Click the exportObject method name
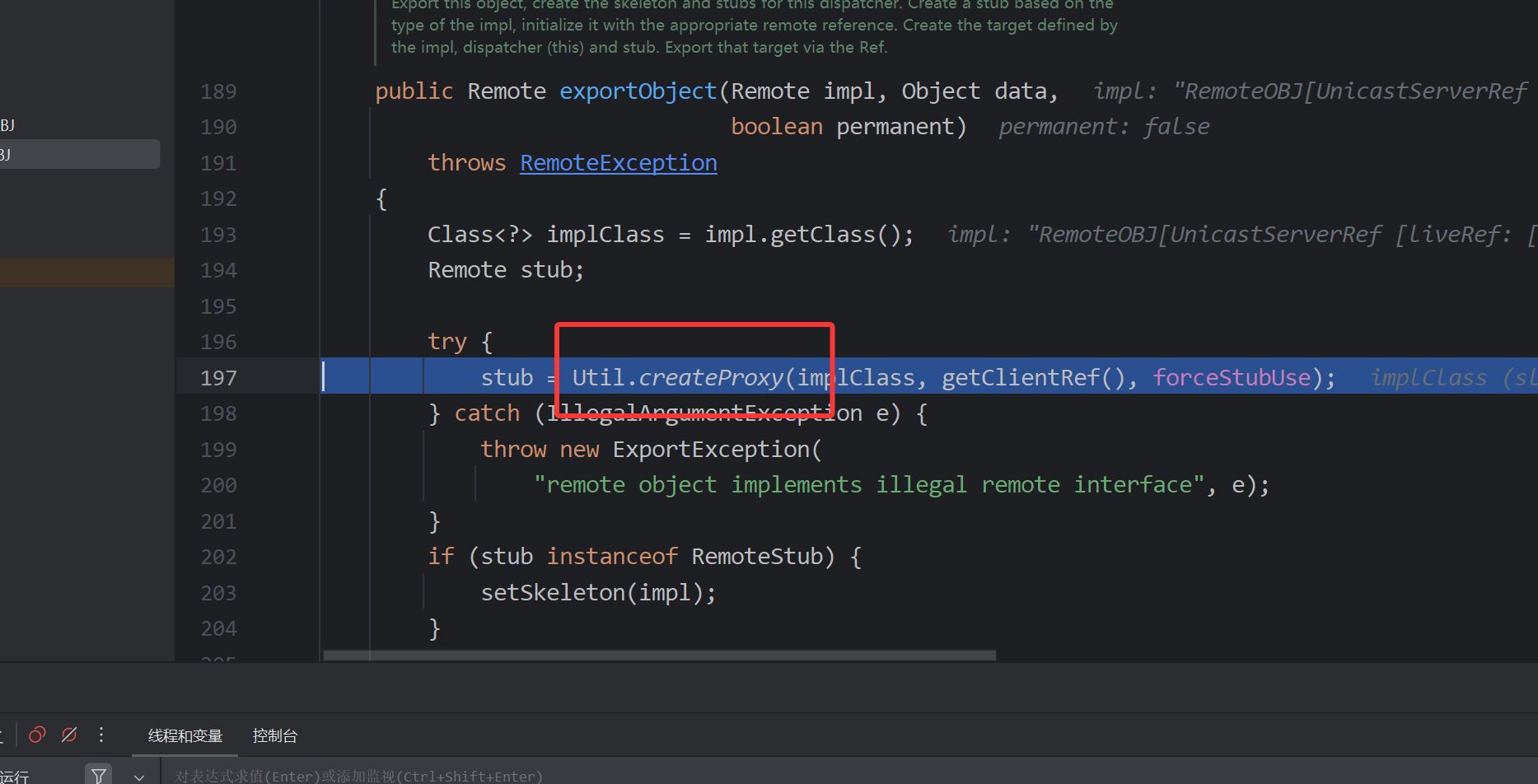The height and width of the screenshot is (784, 1538). (638, 91)
